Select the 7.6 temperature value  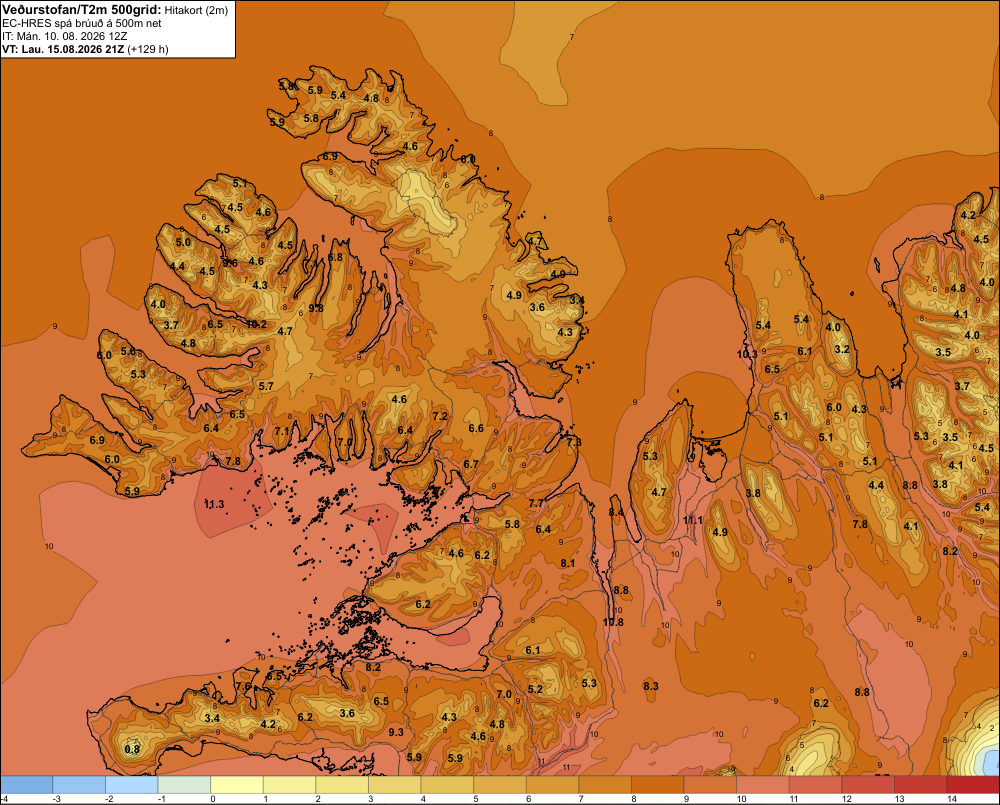(x=243, y=686)
